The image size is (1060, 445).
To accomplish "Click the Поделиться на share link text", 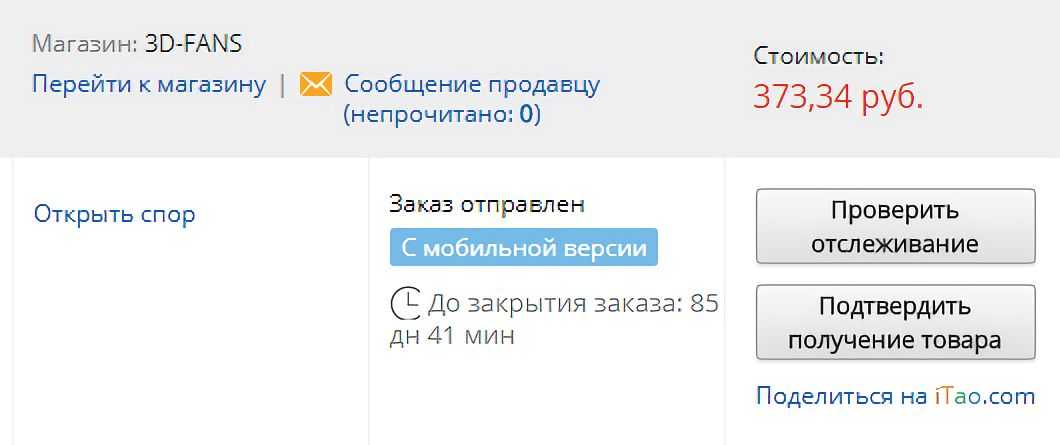I will pyautogui.click(x=841, y=396).
